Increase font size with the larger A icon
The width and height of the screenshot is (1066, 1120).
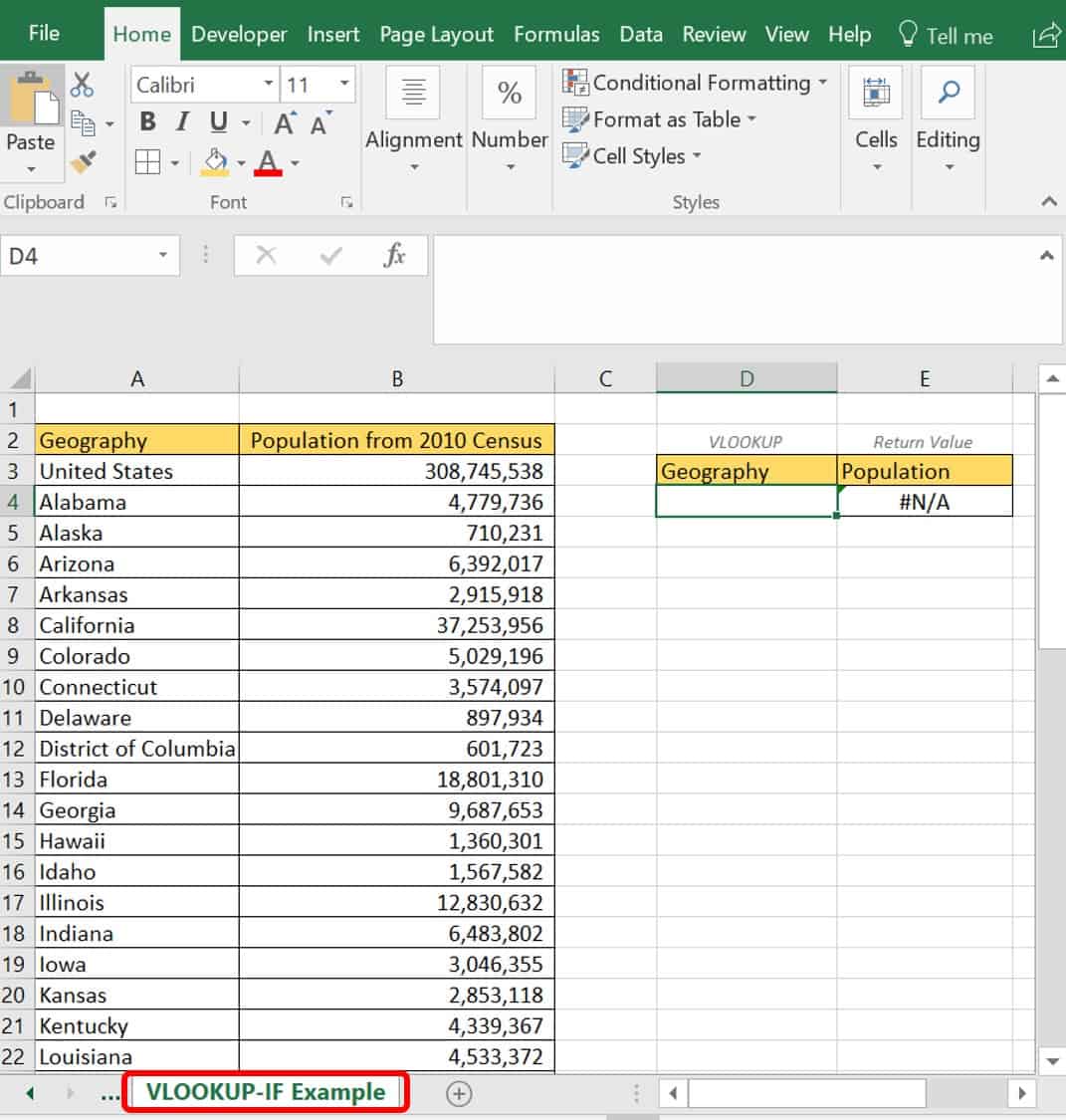pyautogui.click(x=285, y=123)
